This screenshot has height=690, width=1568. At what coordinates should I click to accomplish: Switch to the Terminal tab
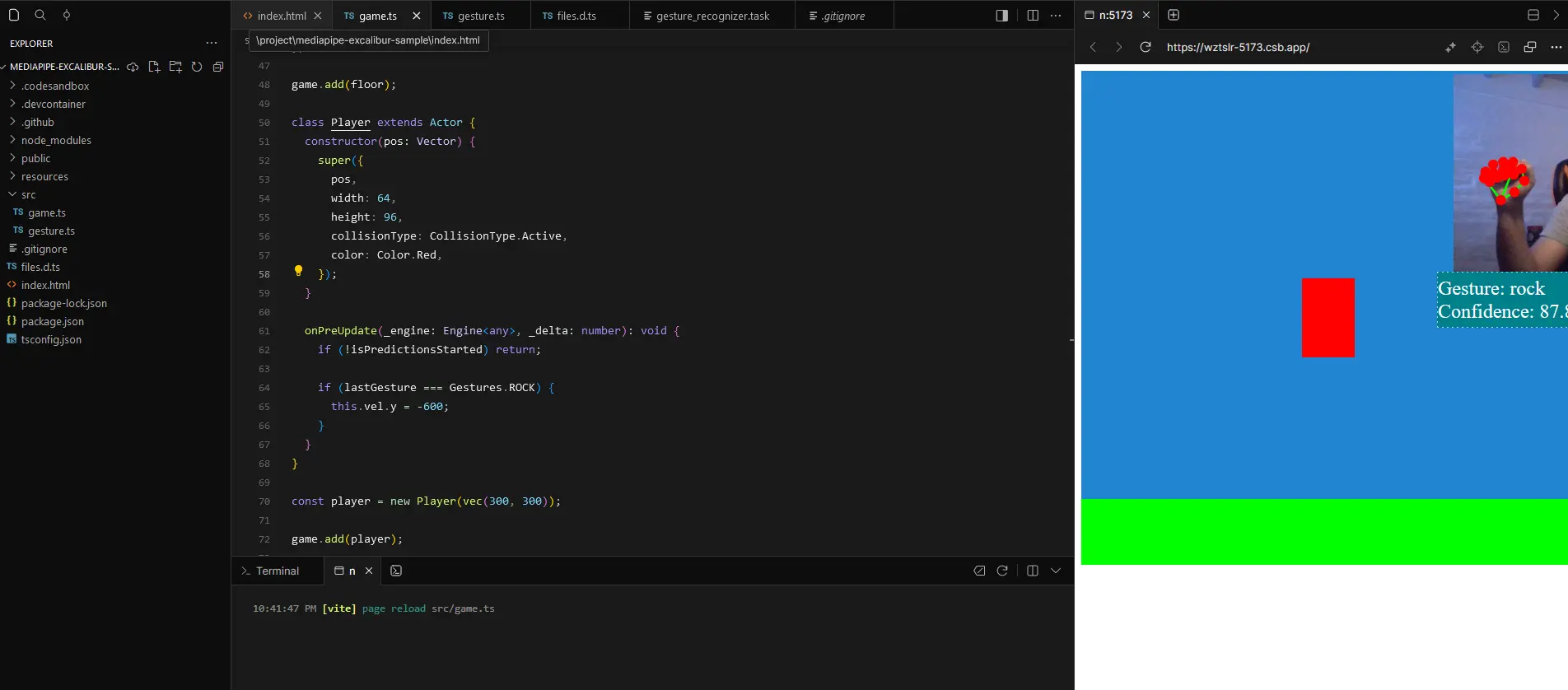click(270, 571)
